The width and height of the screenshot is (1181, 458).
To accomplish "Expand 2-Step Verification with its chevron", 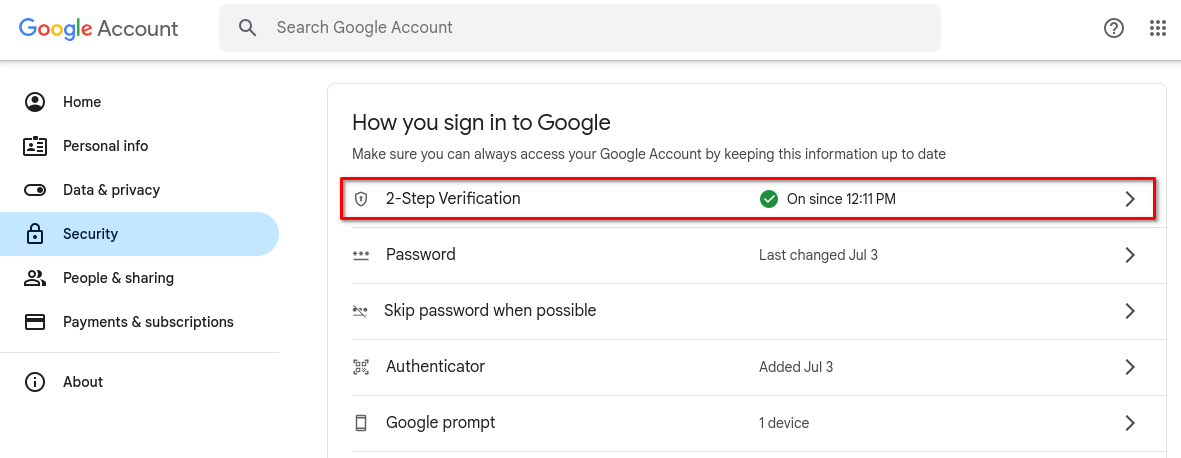I will pos(1130,199).
